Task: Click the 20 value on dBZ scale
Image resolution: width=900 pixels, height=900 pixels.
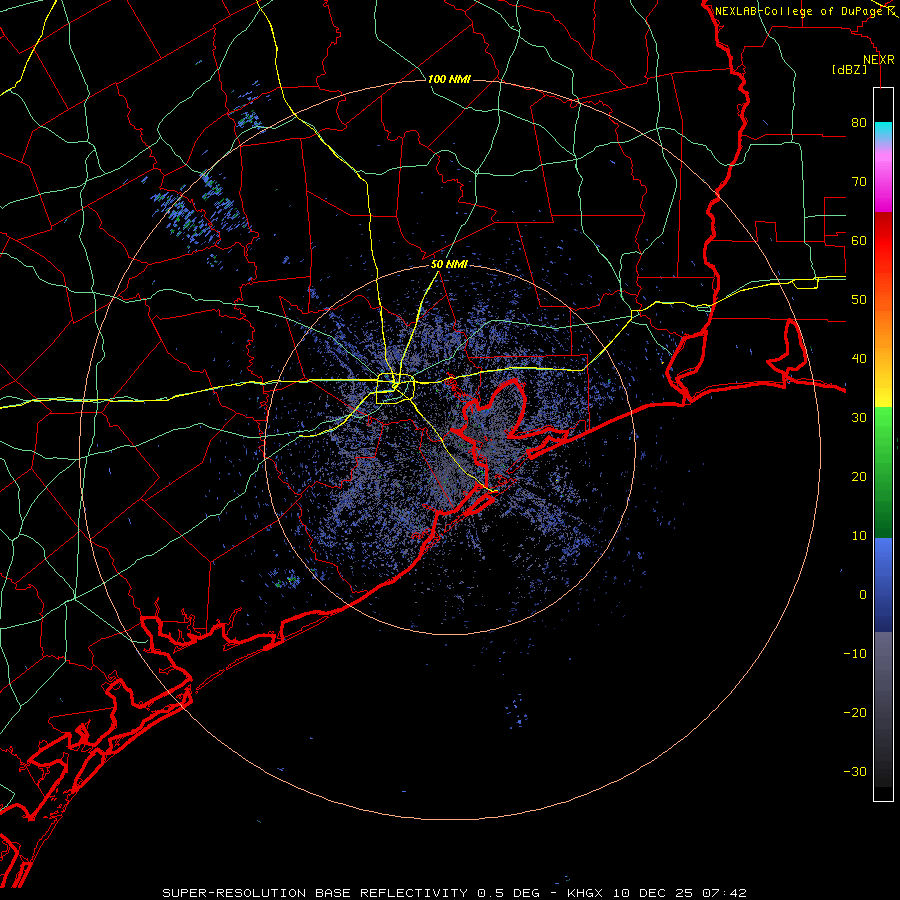Action: (859, 477)
